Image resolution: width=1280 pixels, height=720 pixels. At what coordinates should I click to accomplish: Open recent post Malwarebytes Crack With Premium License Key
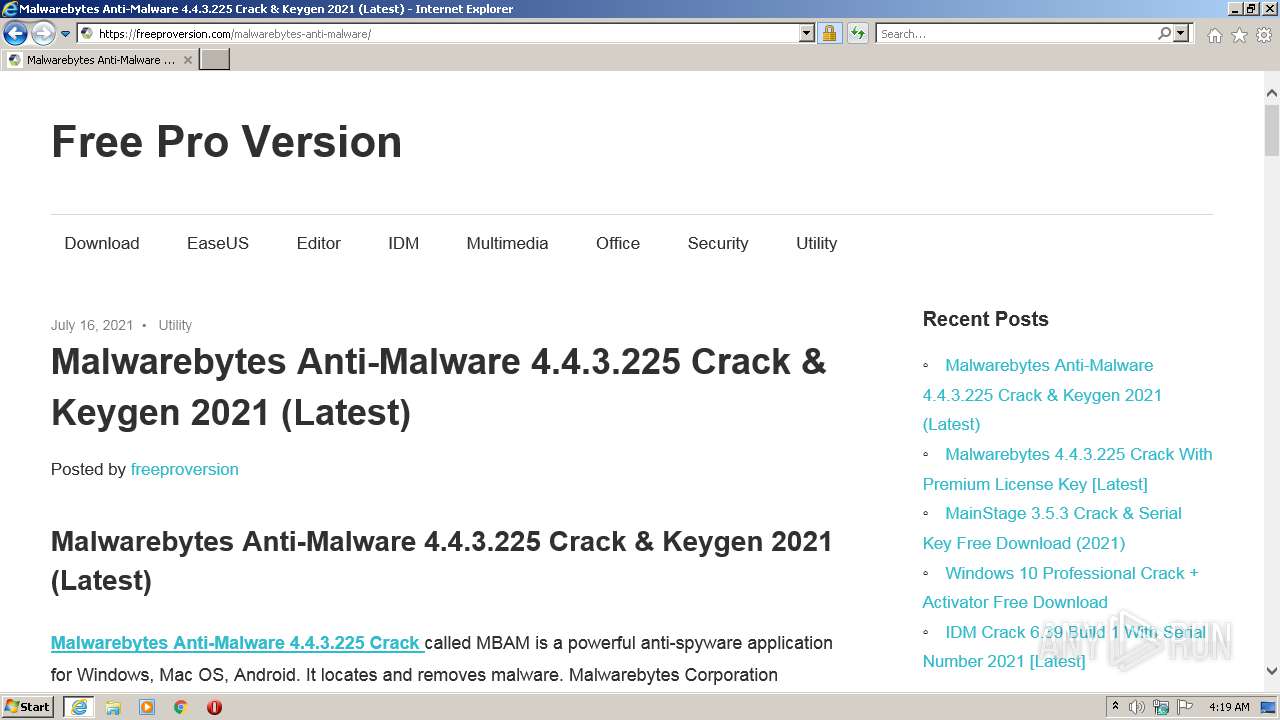tap(1068, 469)
